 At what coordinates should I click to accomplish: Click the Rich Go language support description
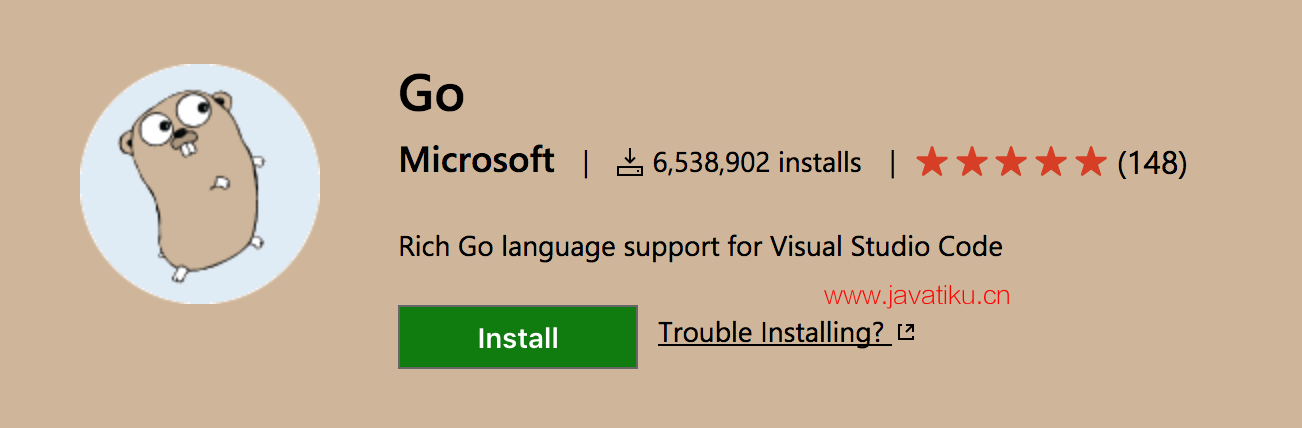coord(700,246)
